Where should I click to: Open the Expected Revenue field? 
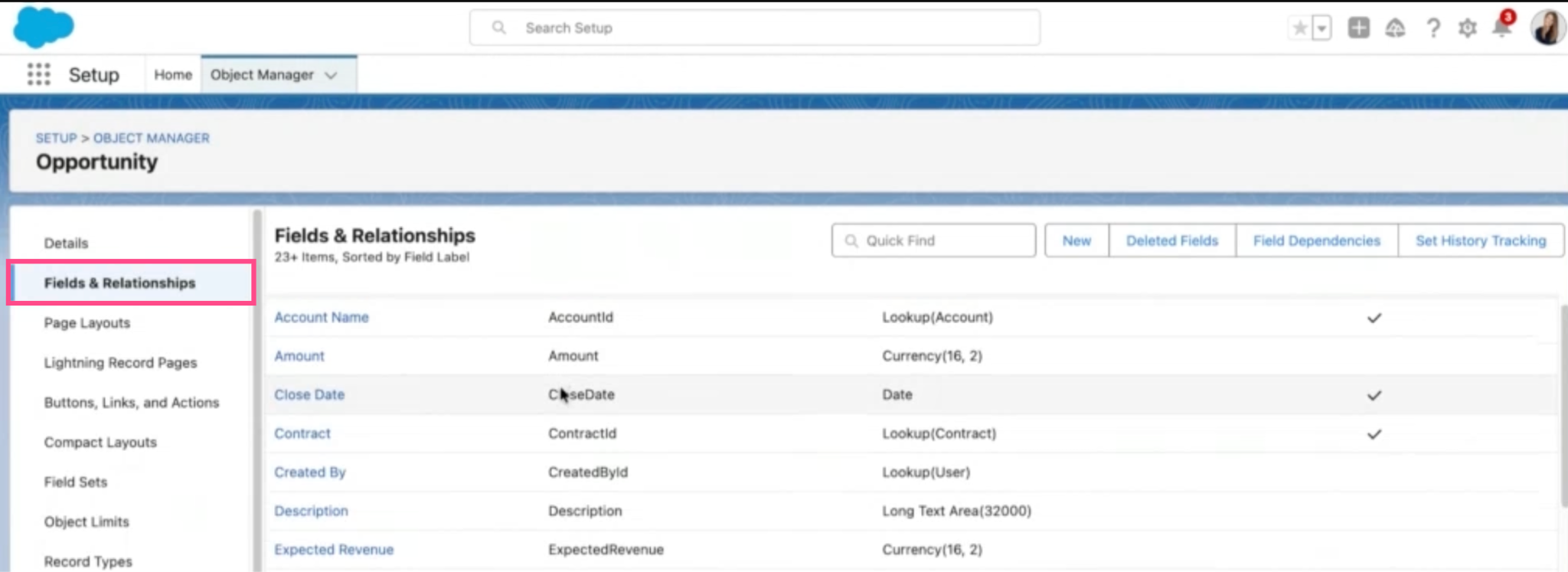click(333, 549)
